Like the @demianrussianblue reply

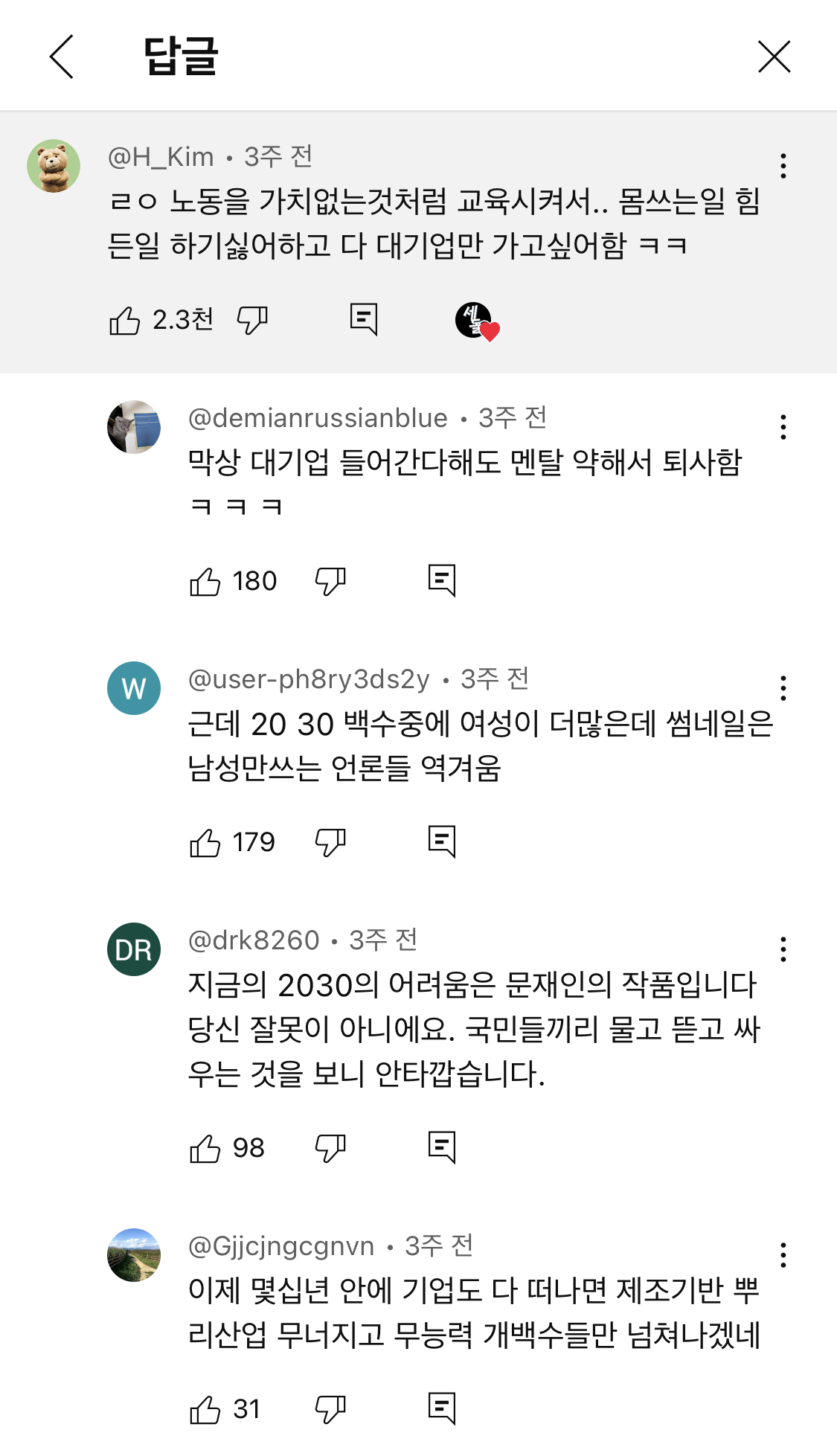tap(205, 582)
